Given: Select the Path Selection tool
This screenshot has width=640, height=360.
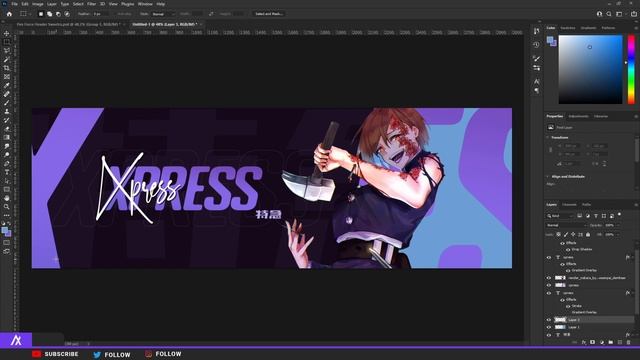Looking at the screenshot, I should [x=7, y=180].
